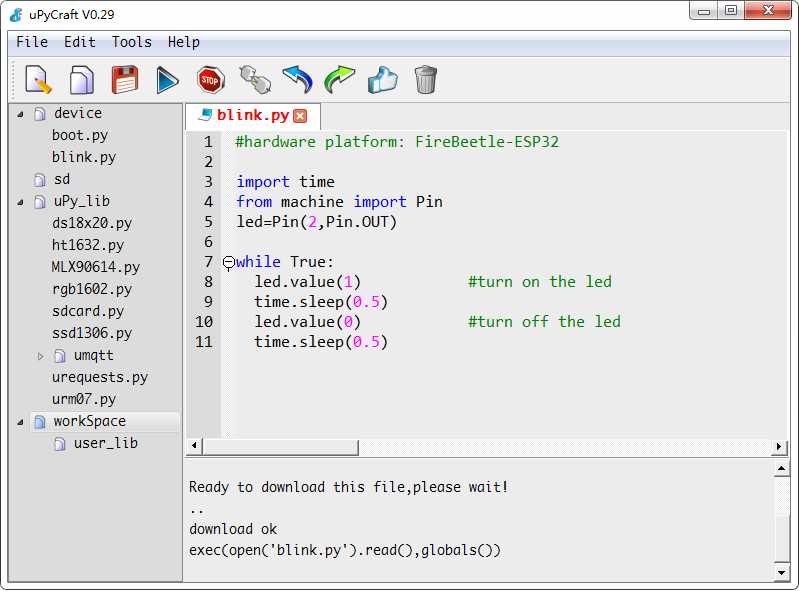Viewport: 799px width, 591px height.
Task: Click 'from machine import Pin' line
Action: coord(339,202)
